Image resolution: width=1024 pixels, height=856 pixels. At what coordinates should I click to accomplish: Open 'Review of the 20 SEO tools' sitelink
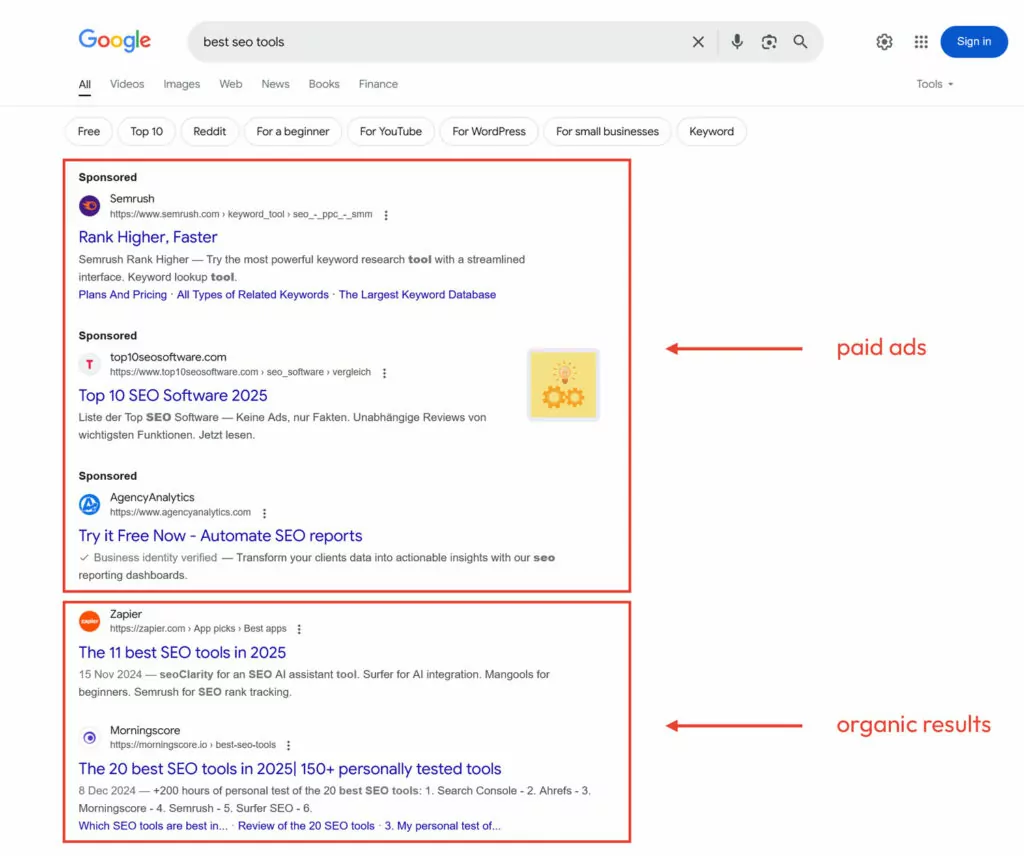(x=306, y=826)
